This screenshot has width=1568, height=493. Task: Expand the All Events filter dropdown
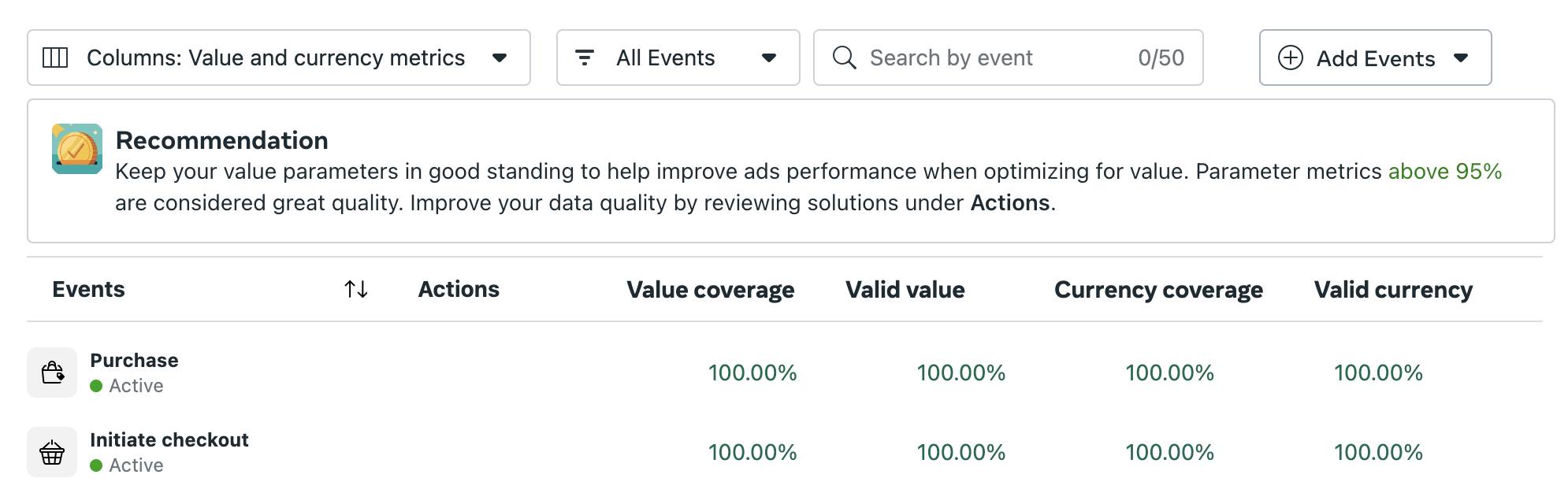(678, 57)
